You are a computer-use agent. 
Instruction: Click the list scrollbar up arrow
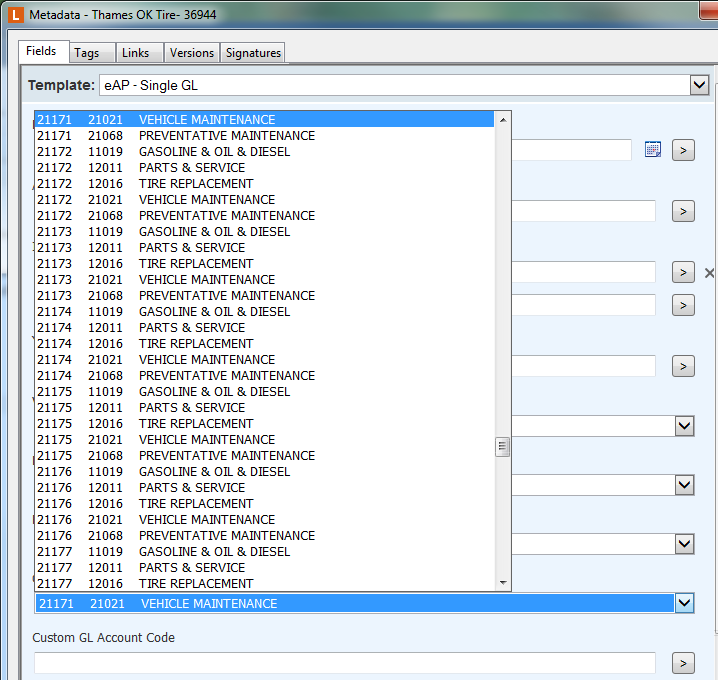tap(503, 120)
